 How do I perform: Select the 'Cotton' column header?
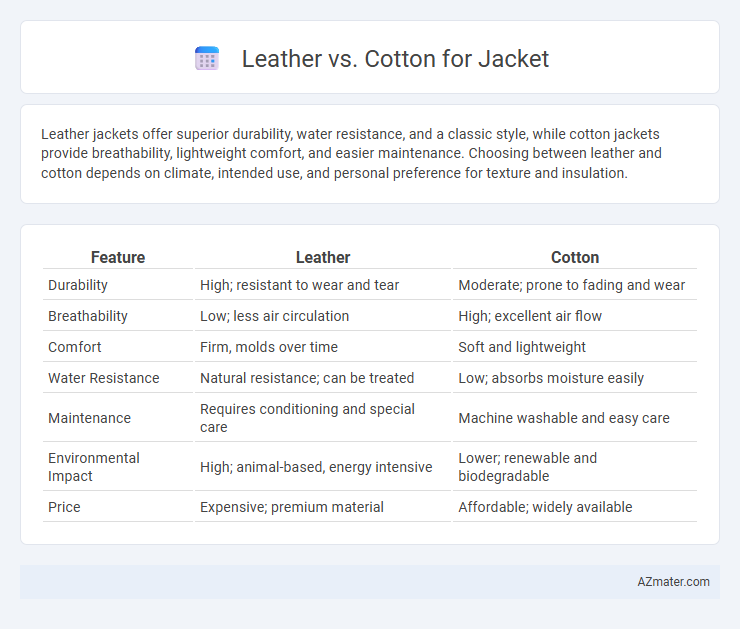[575, 257]
